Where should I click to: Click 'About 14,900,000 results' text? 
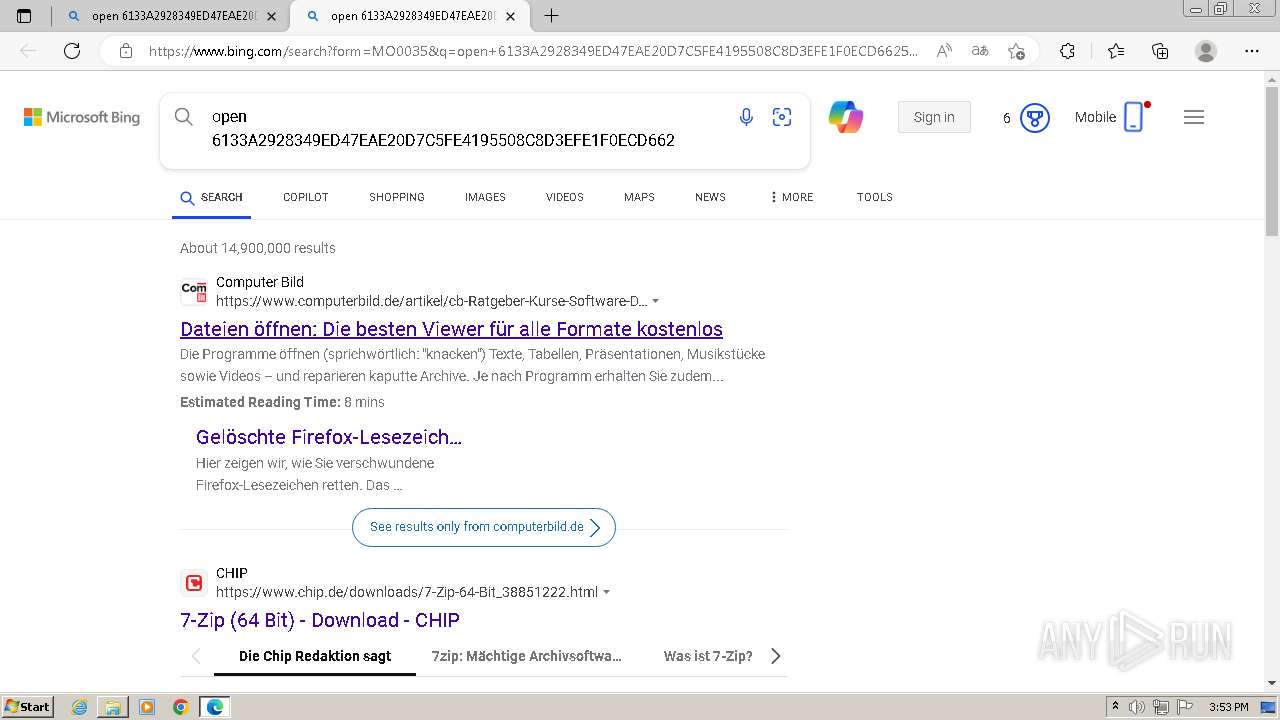tap(258, 248)
